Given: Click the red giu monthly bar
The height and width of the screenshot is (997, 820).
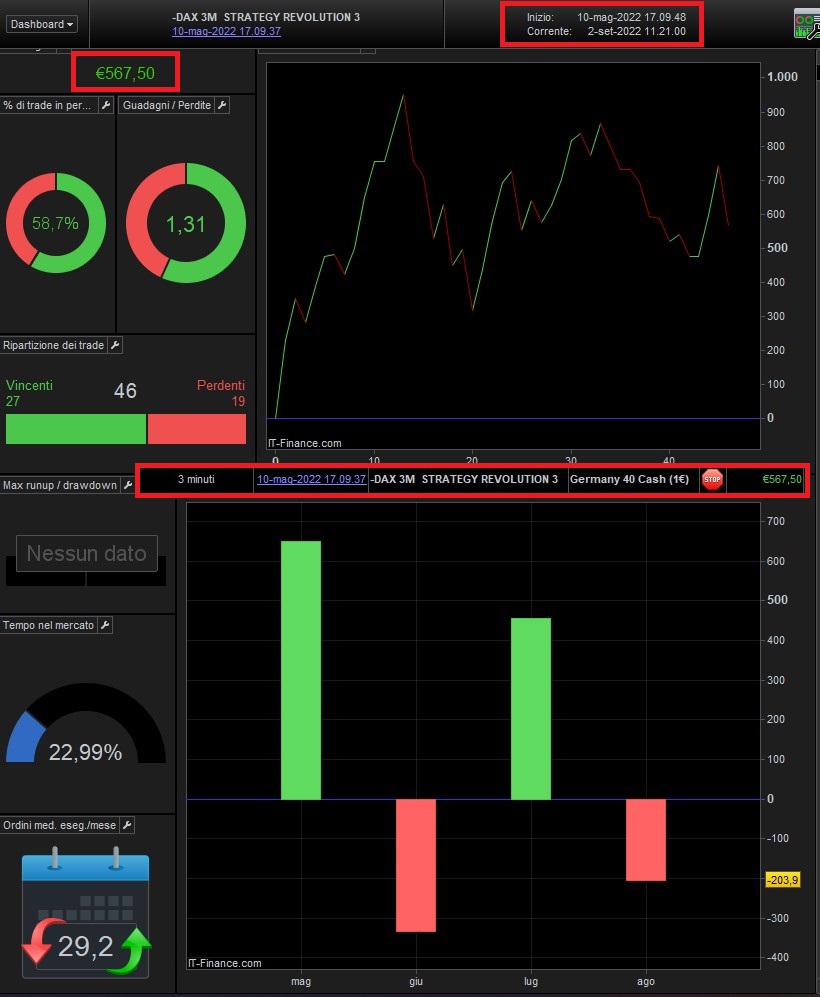Looking at the screenshot, I should tap(416, 865).
